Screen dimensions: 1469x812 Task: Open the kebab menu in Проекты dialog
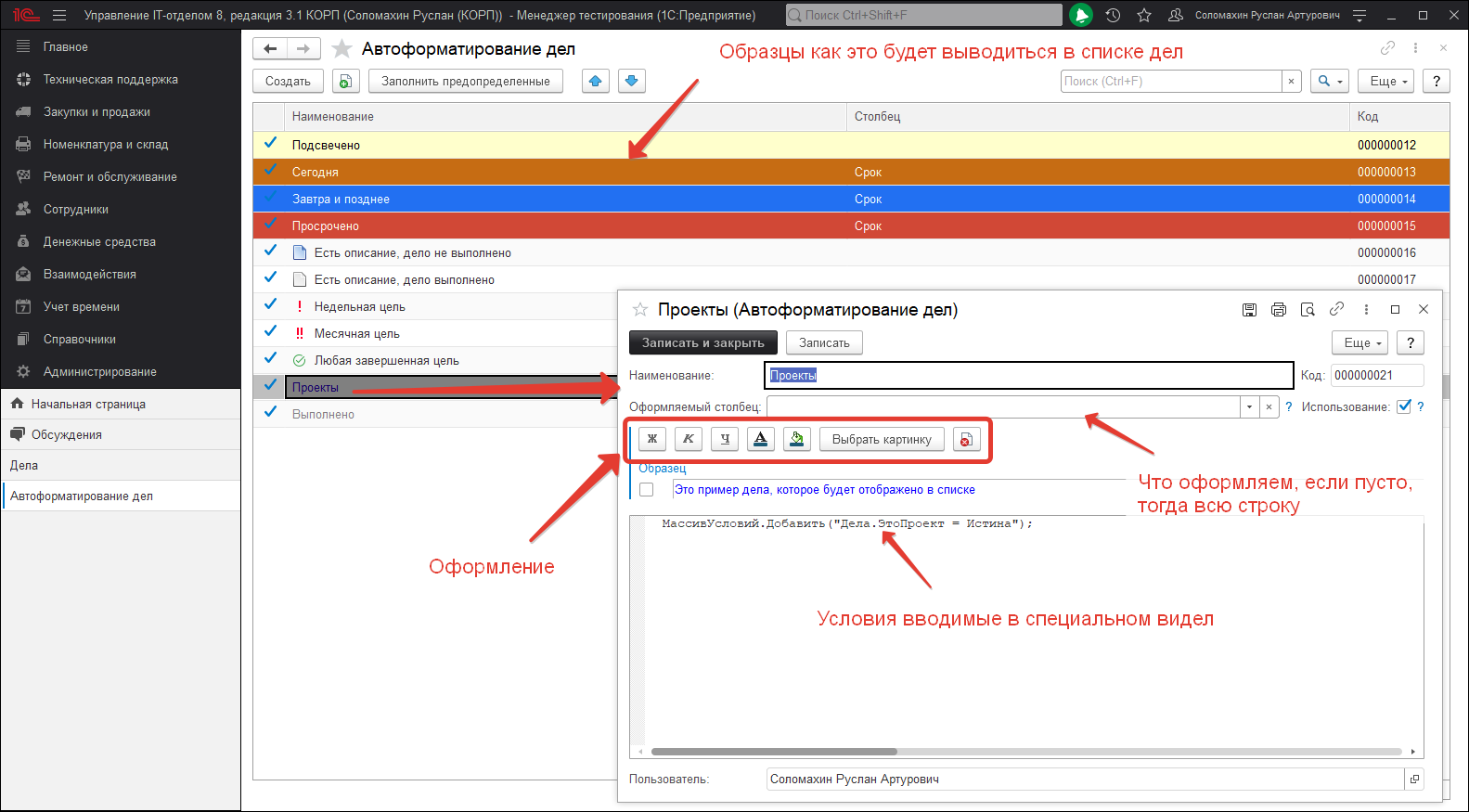[1366, 310]
